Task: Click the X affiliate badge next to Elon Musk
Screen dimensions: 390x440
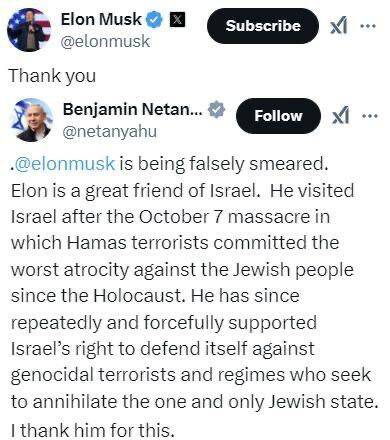Action: 178,19
